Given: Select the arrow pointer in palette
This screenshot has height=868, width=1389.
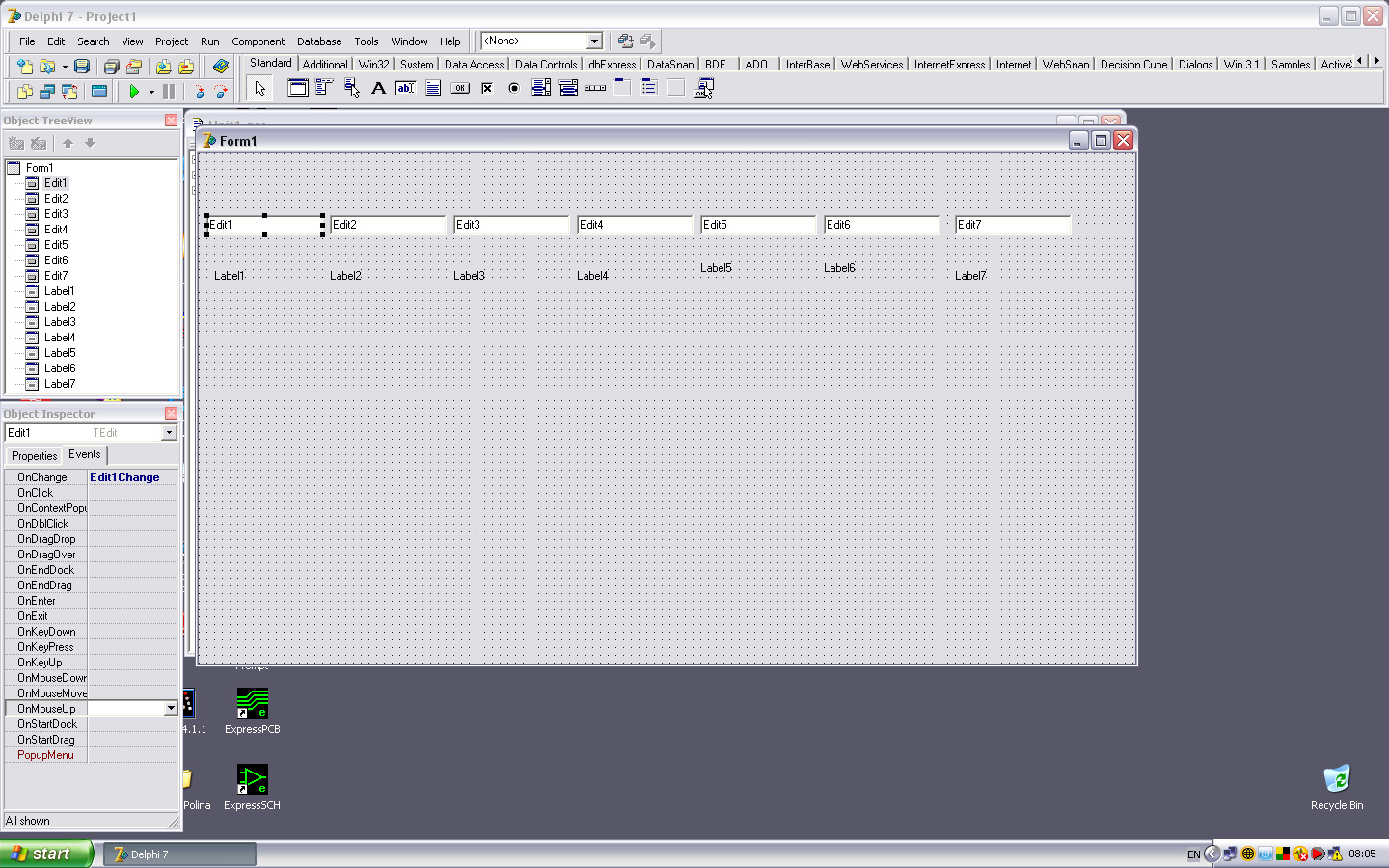Looking at the screenshot, I should coord(259,89).
